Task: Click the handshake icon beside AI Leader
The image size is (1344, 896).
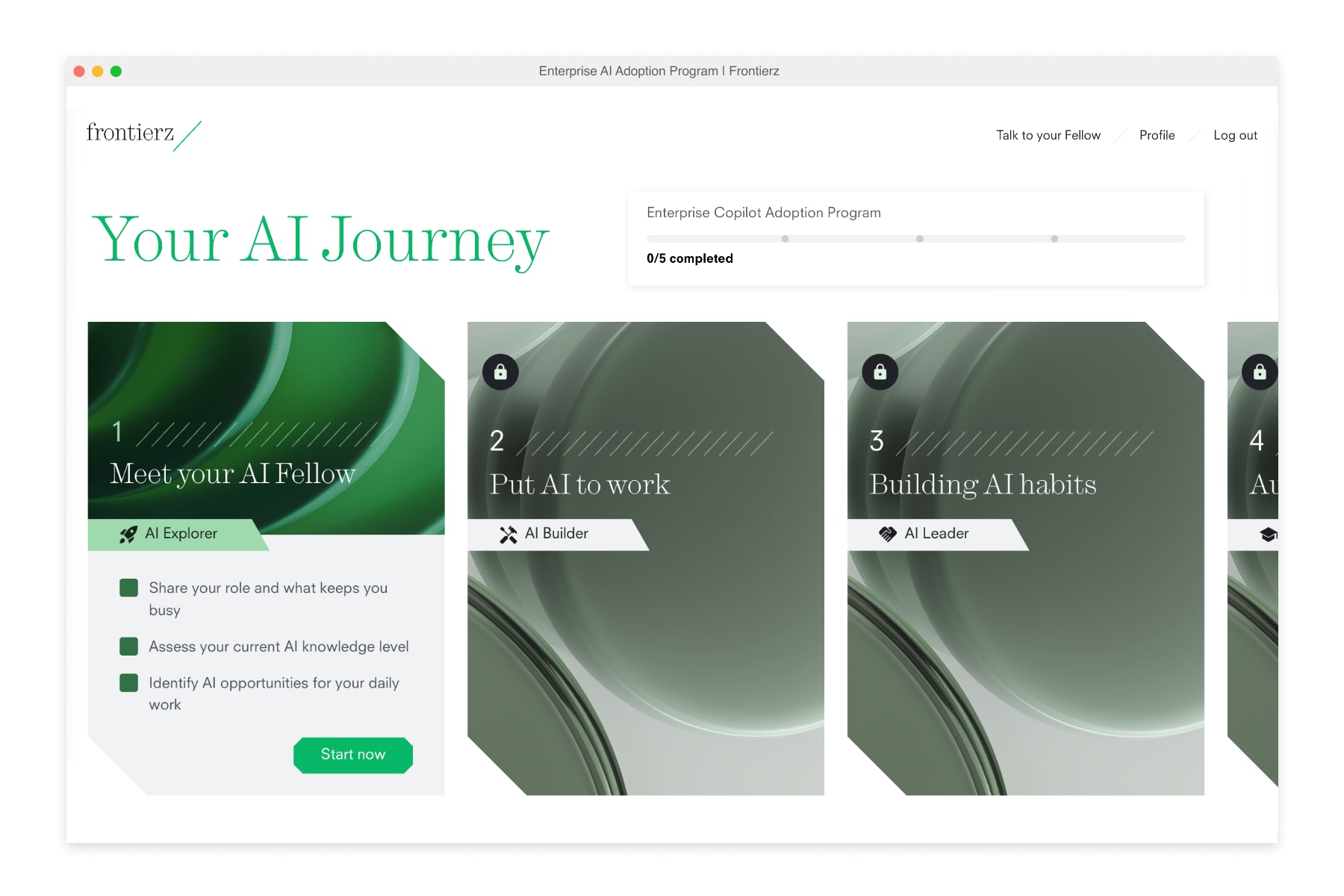Action: (888, 534)
